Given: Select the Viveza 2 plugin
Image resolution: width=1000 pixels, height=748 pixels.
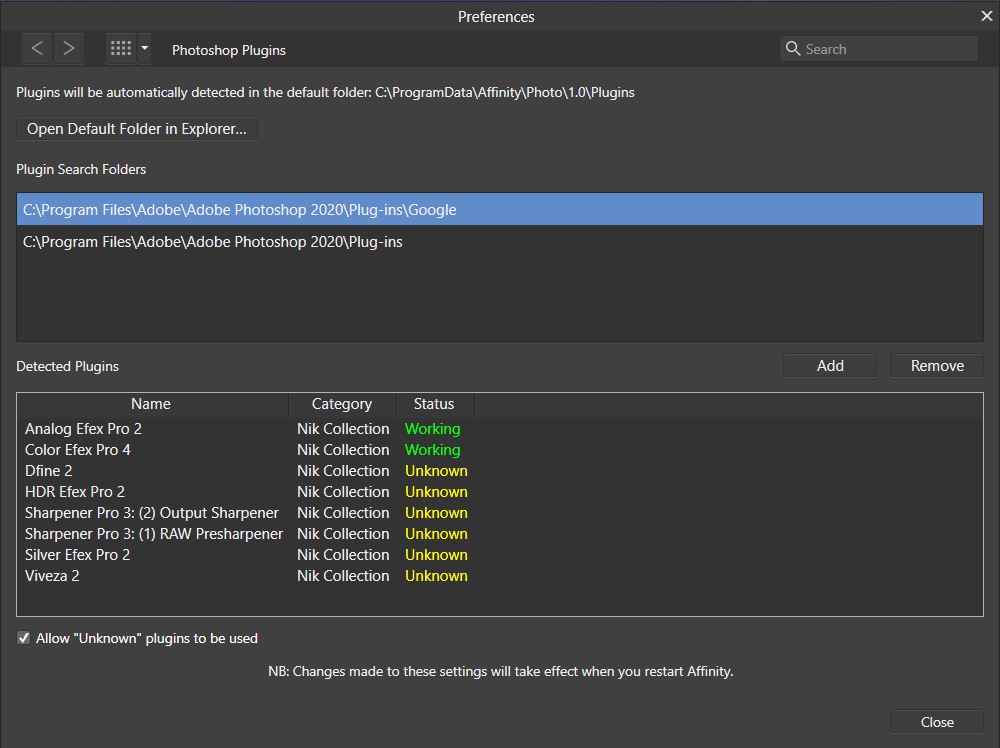Looking at the screenshot, I should tap(499, 576).
